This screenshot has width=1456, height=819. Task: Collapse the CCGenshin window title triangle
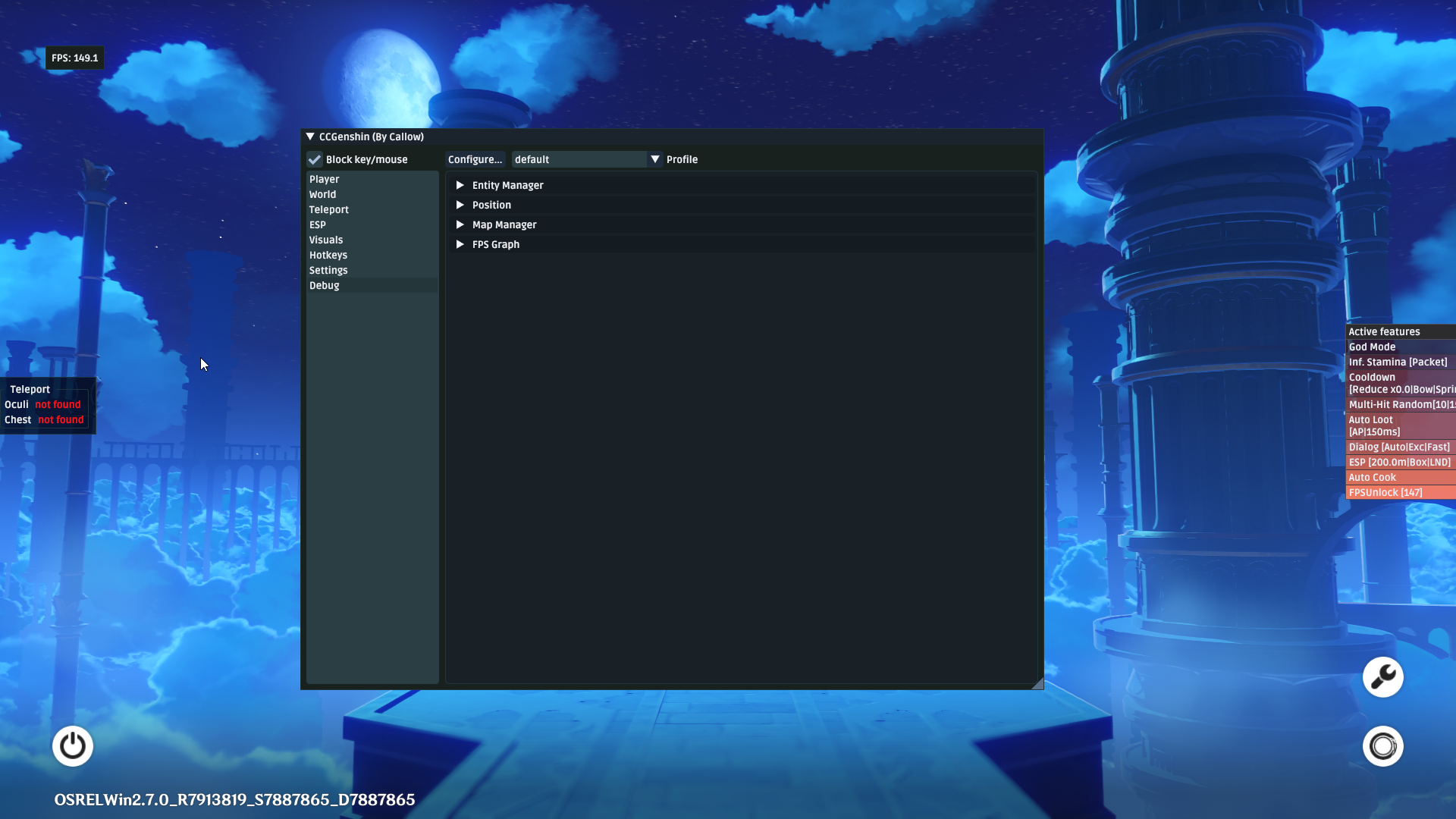point(310,136)
